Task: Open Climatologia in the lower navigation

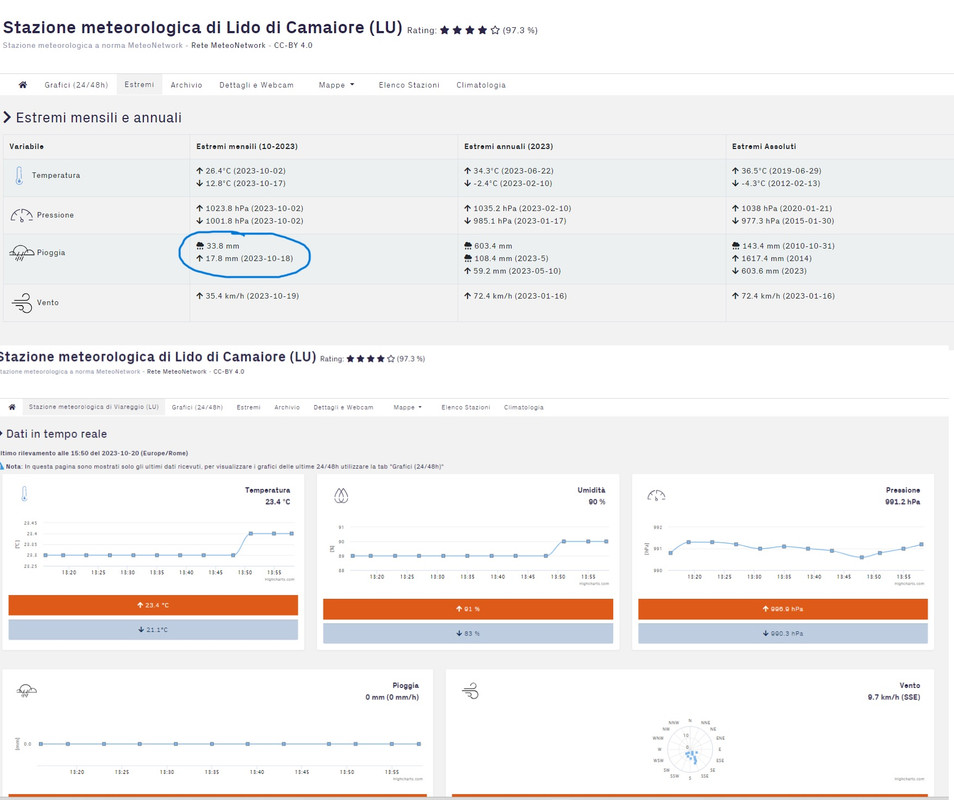Action: (524, 408)
